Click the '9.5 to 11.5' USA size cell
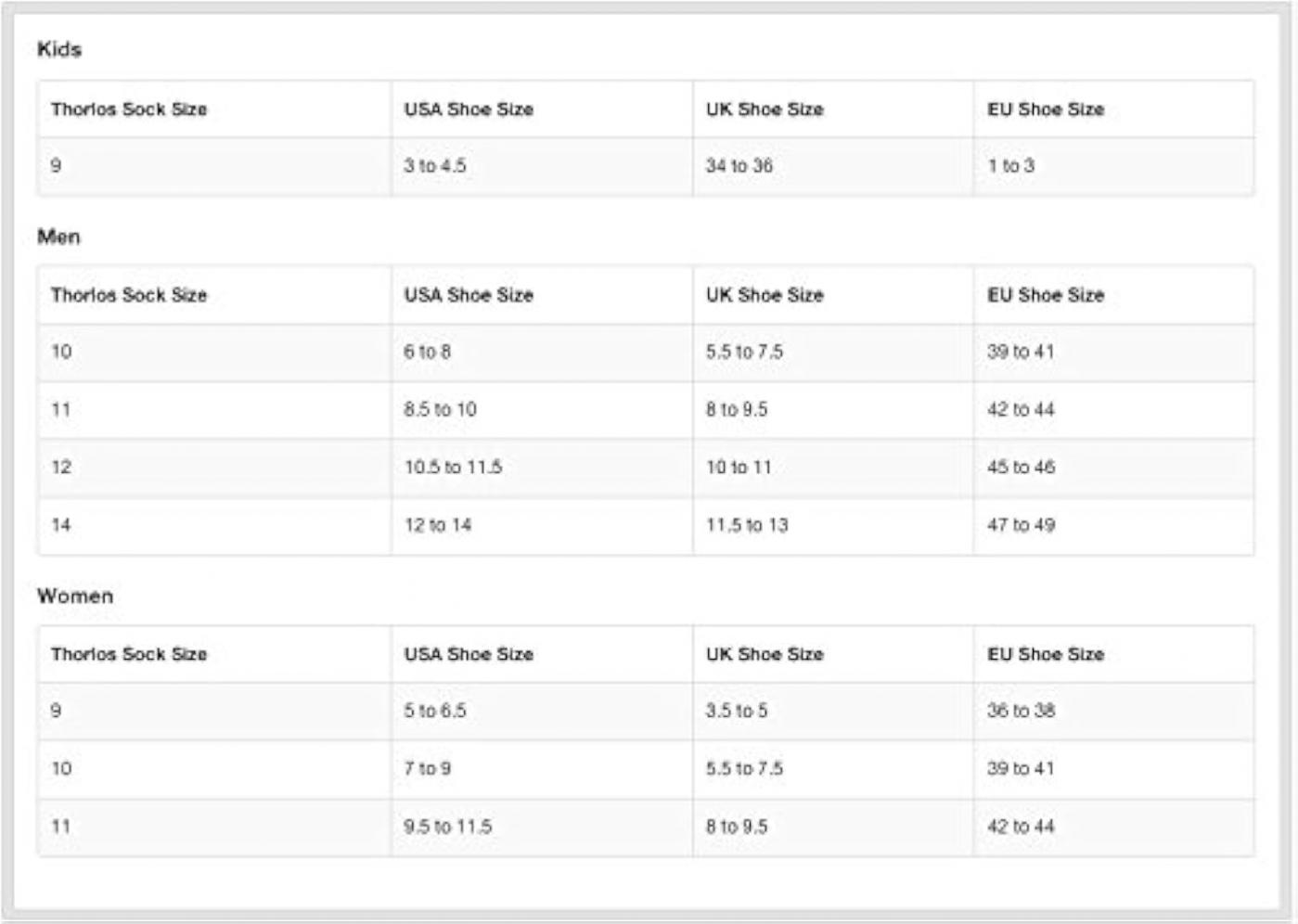 [448, 827]
